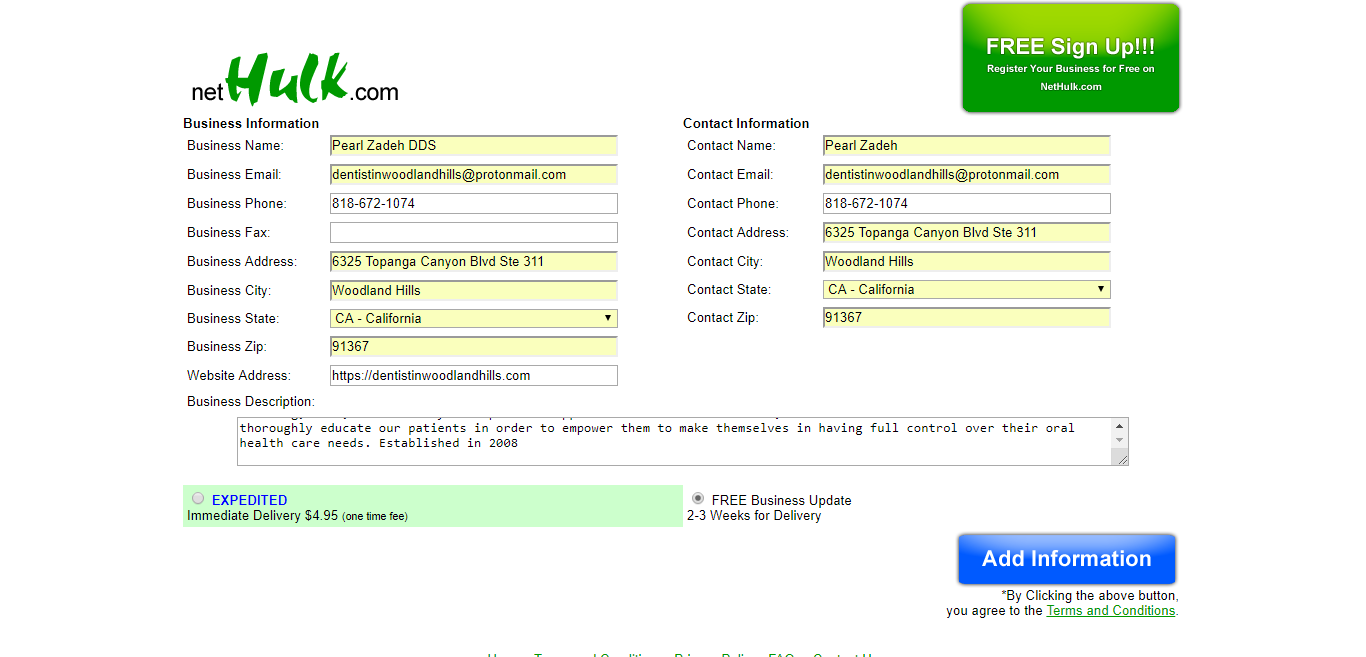
Task: Click the empty Business Fax field
Action: pyautogui.click(x=474, y=233)
